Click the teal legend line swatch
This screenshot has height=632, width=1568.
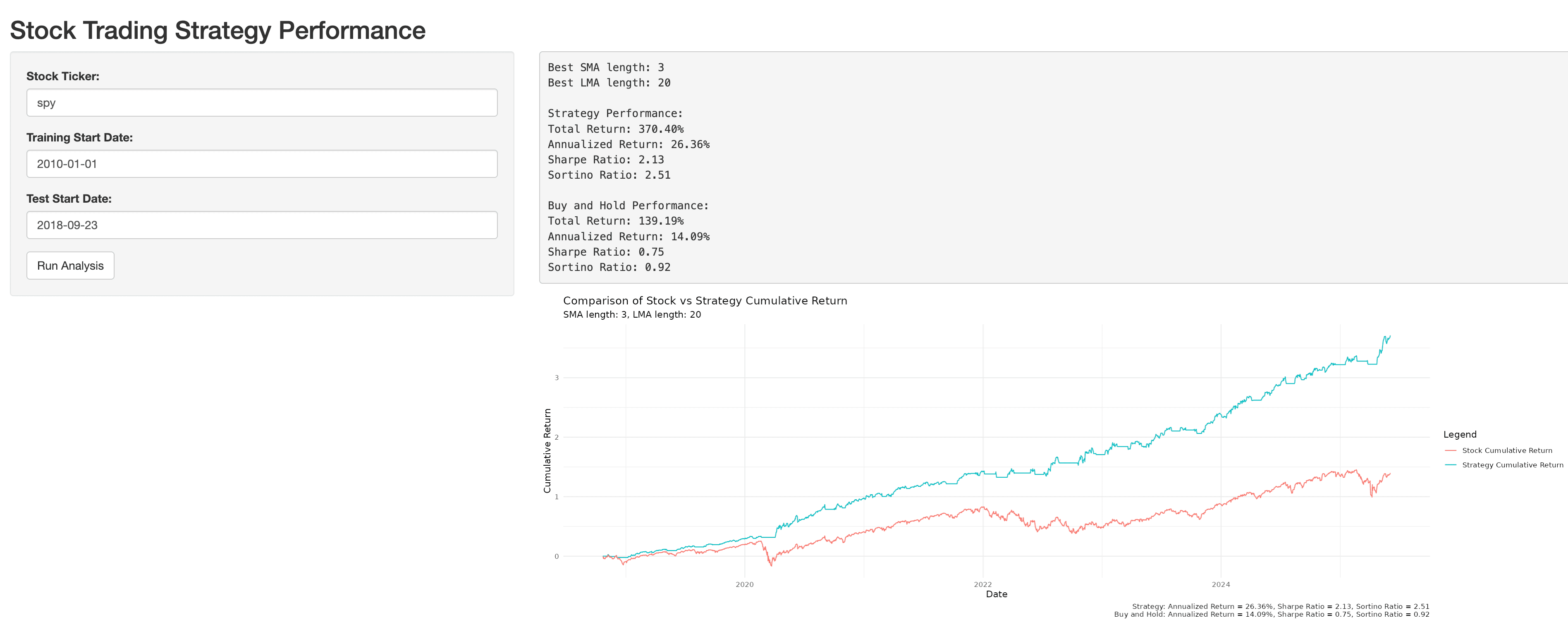pos(1451,465)
